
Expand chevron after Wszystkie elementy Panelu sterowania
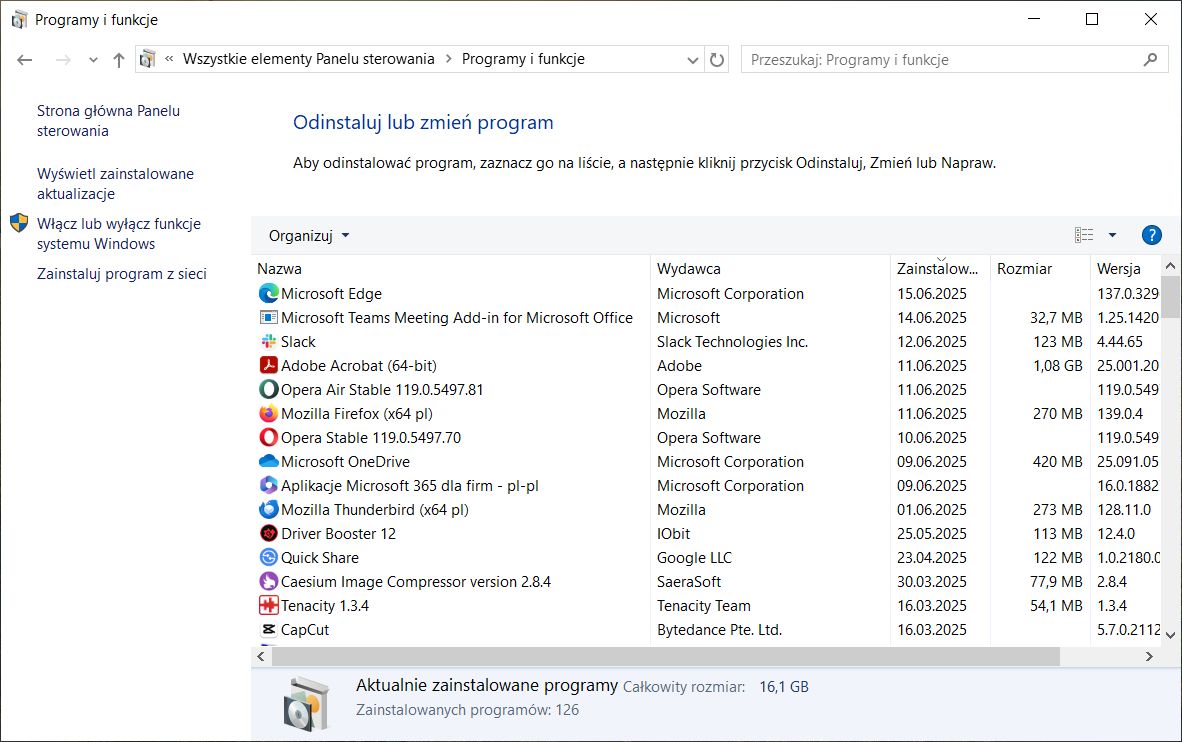449,59
